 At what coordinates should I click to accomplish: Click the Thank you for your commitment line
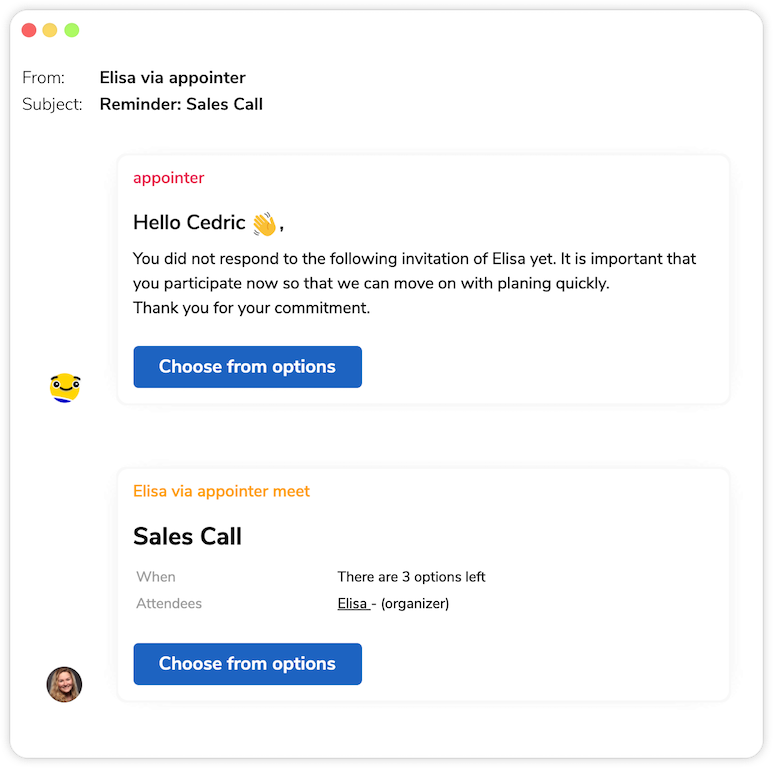tap(251, 308)
